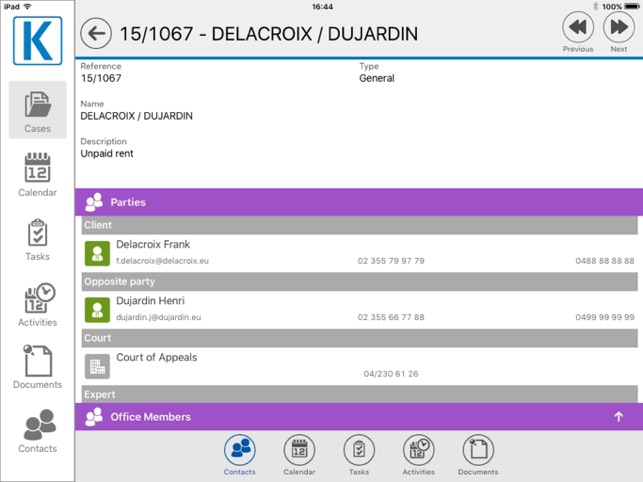
Task: Expand Office Members with the up arrow
Action: [619, 417]
